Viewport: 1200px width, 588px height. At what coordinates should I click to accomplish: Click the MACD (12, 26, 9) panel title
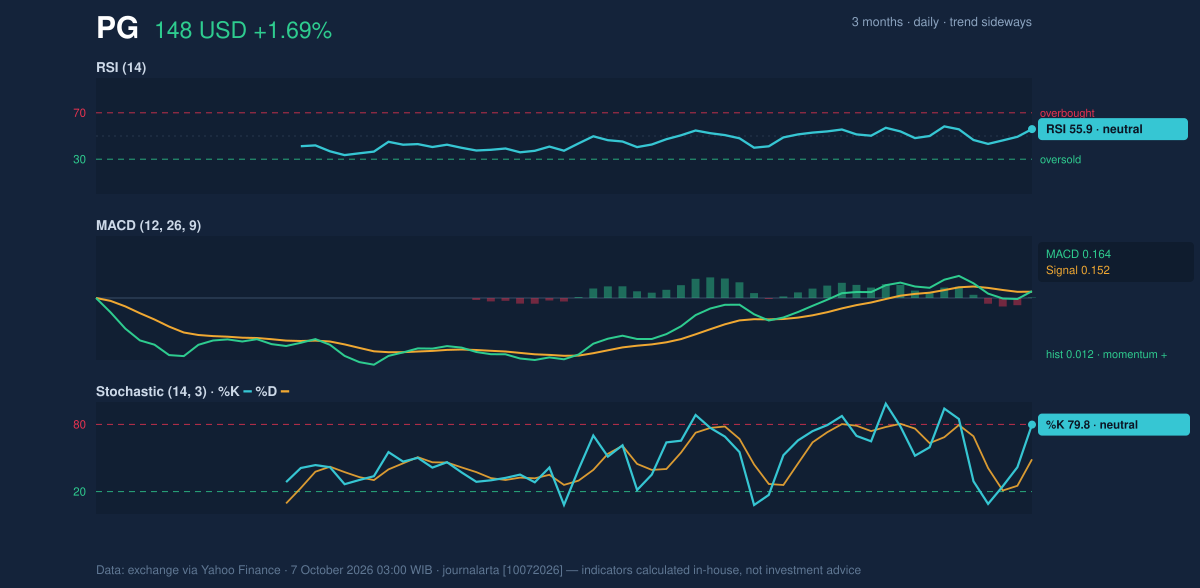pyautogui.click(x=148, y=226)
